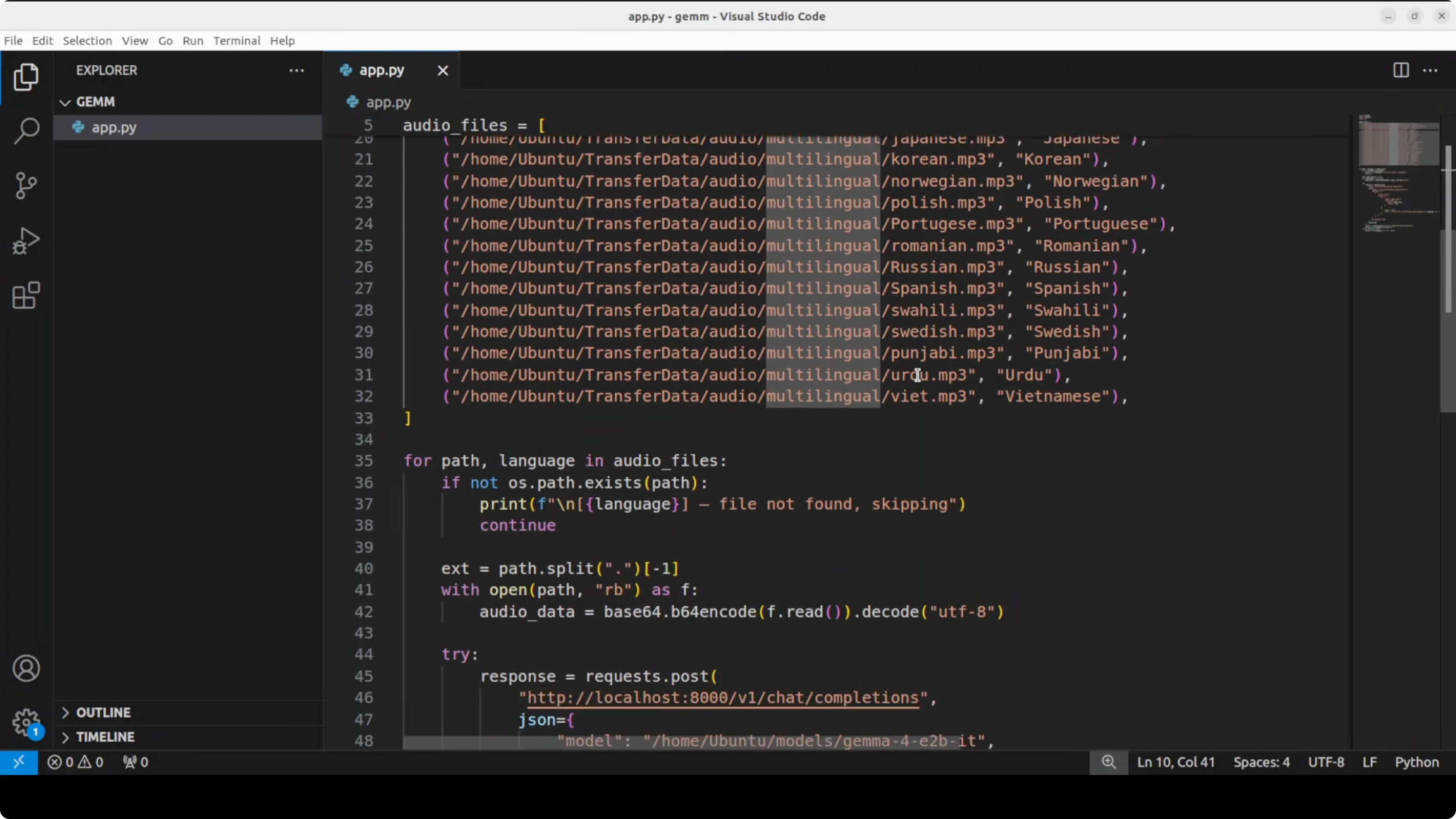Screen dimensions: 1456x819
Task: Open the Selection menu
Action: (87, 41)
